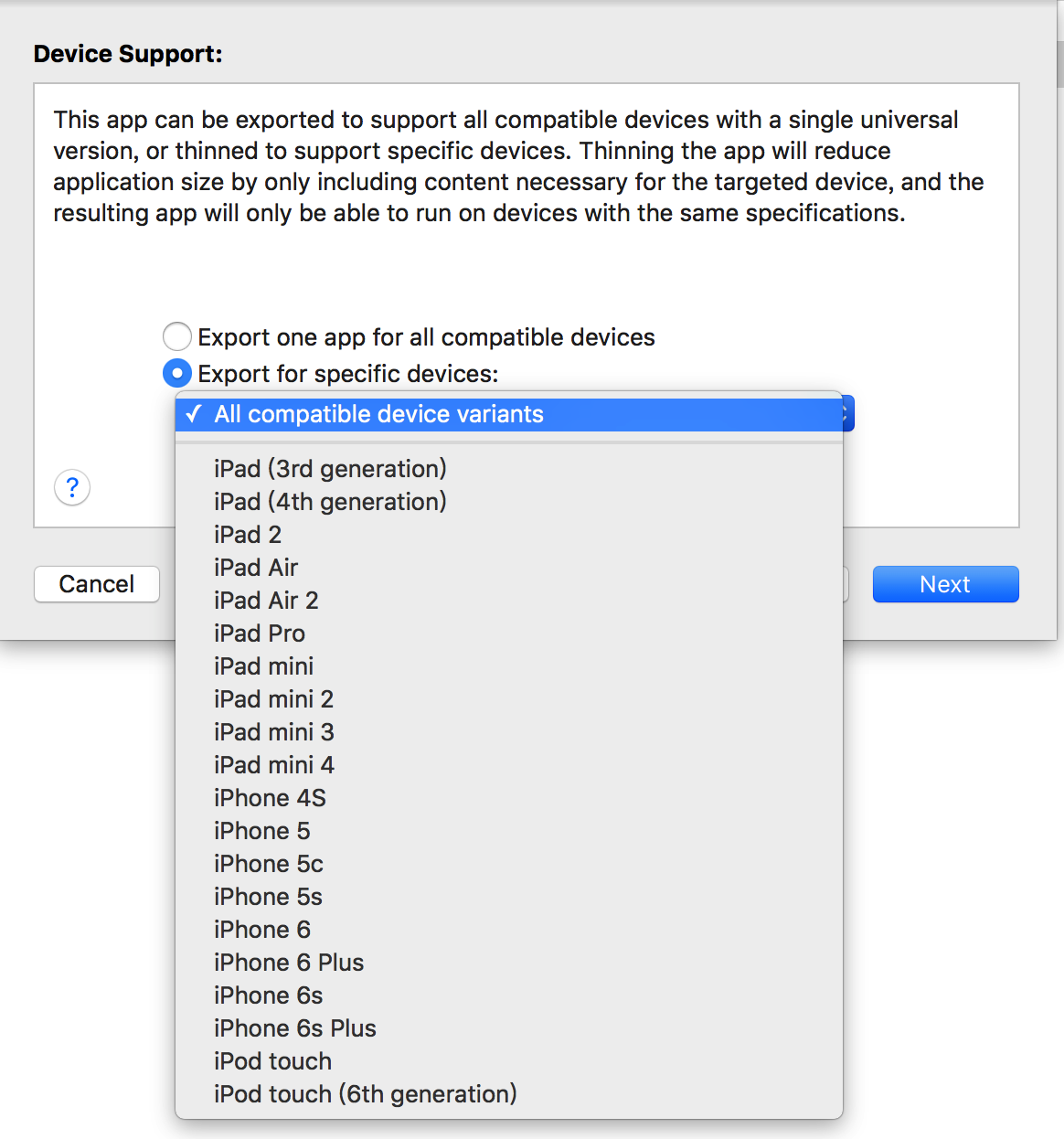Select iPad mini 4 option
The height and width of the screenshot is (1139, 1064).
[x=274, y=765]
